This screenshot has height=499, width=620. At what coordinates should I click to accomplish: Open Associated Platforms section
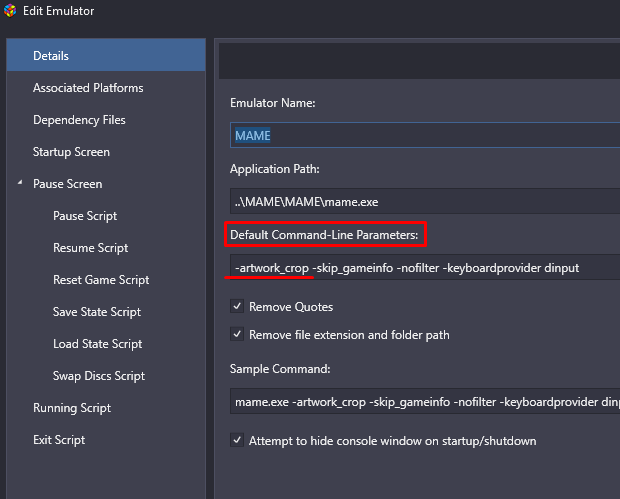pos(106,88)
